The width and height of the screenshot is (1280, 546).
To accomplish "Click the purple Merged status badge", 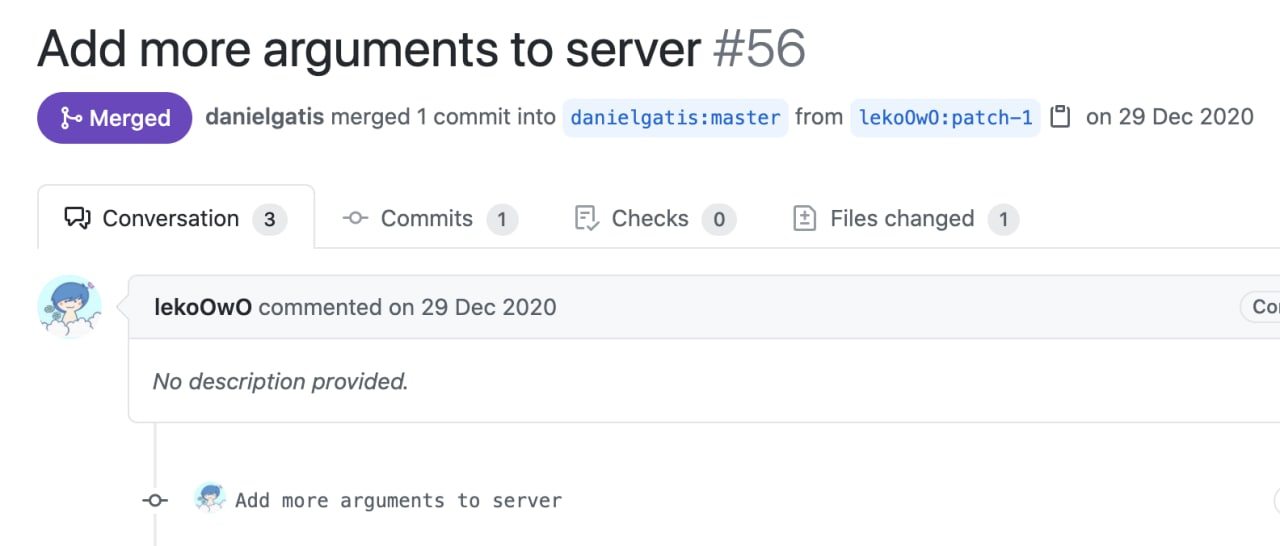I will [115, 118].
